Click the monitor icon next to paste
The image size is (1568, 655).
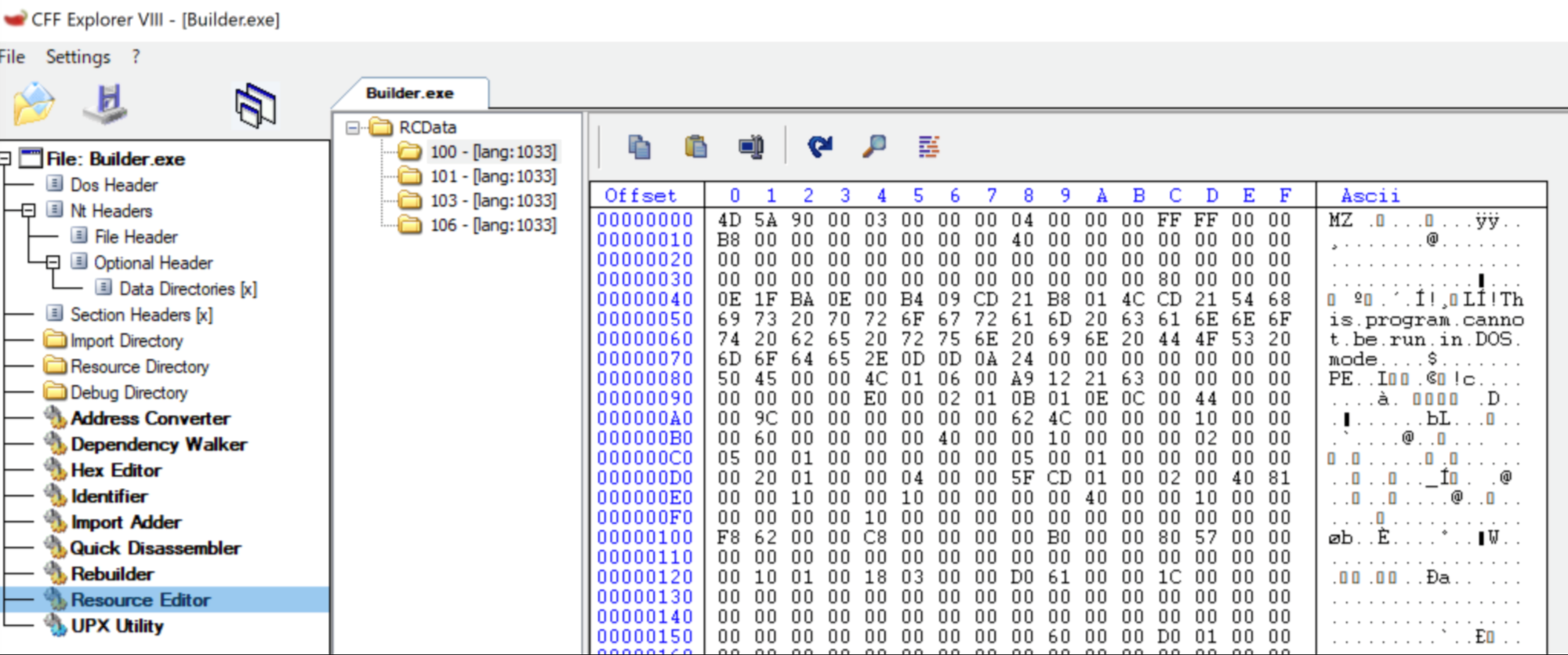point(751,147)
